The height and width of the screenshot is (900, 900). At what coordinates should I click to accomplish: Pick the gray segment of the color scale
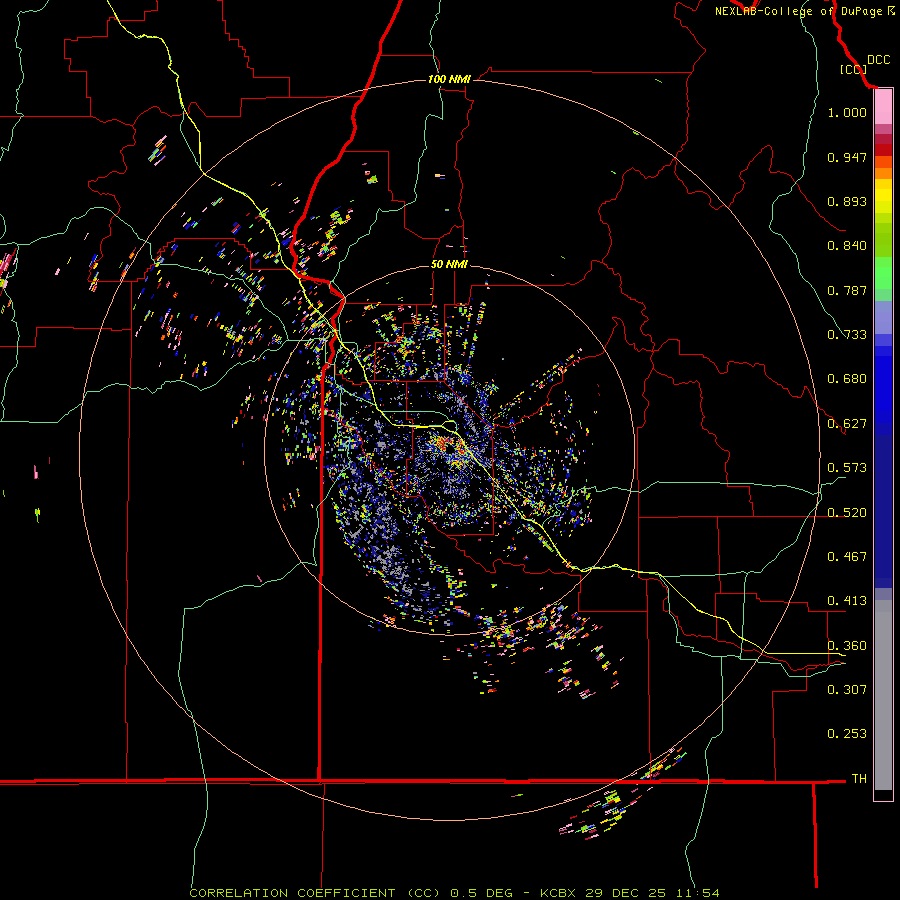click(883, 695)
